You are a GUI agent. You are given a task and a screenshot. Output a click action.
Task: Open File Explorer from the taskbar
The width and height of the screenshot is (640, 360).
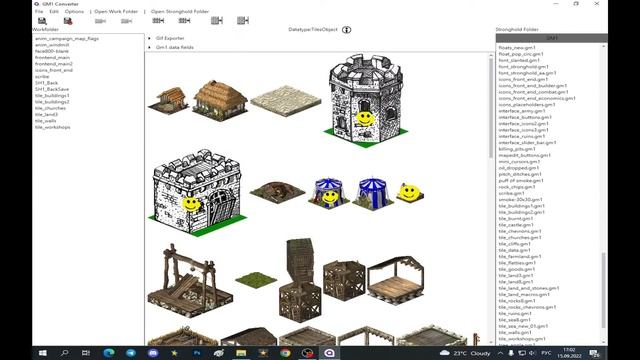click(x=241, y=353)
